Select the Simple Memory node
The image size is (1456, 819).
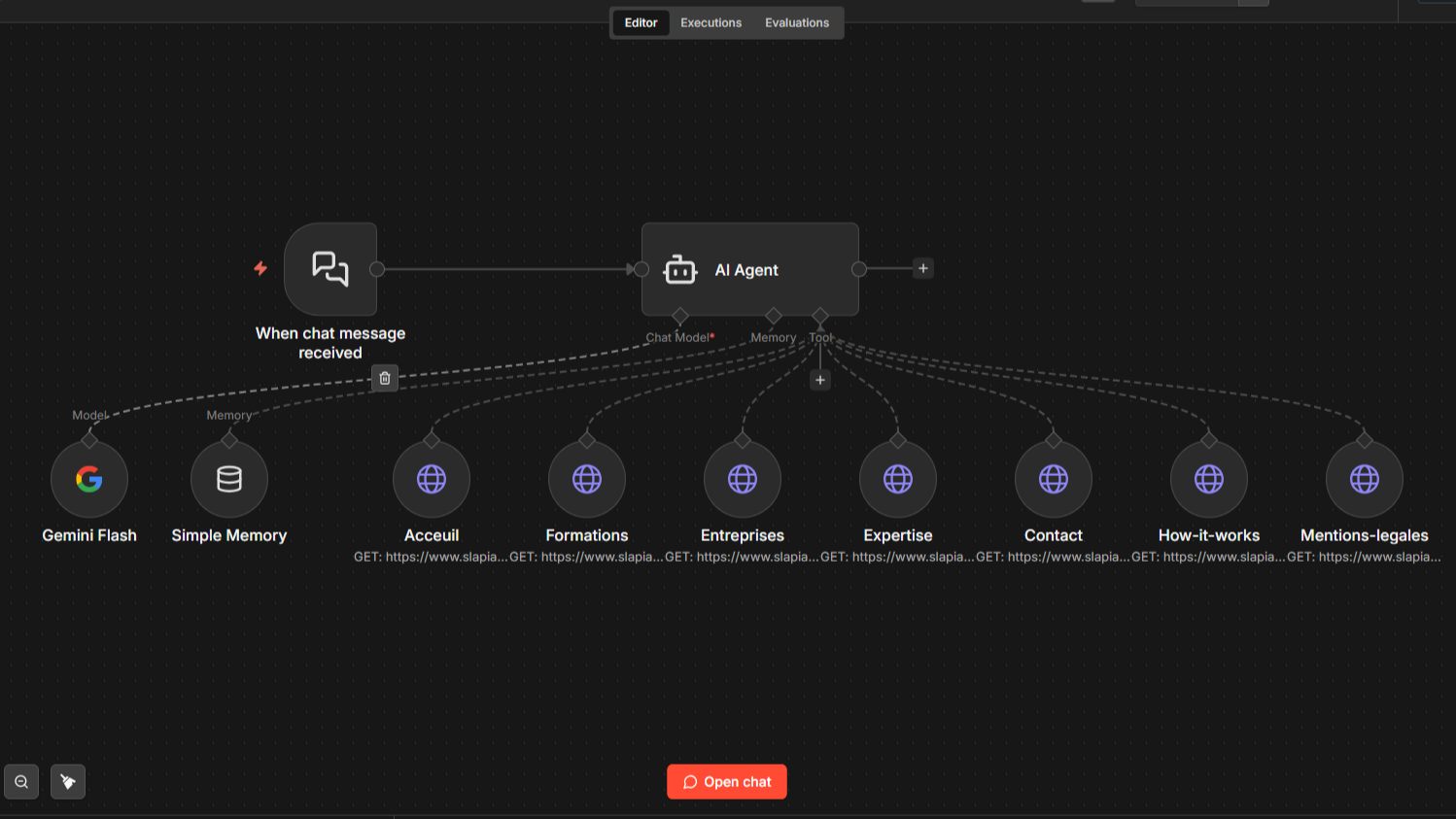click(x=228, y=478)
